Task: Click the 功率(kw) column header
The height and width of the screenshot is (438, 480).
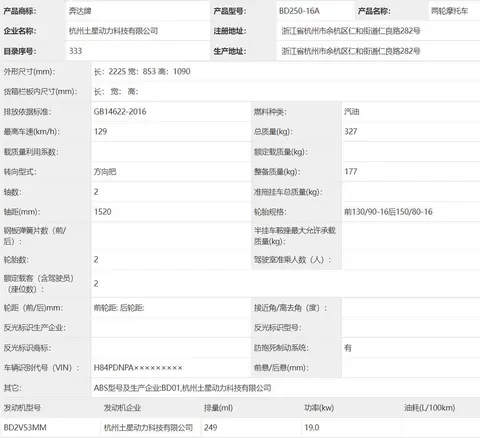Action: [x=319, y=408]
